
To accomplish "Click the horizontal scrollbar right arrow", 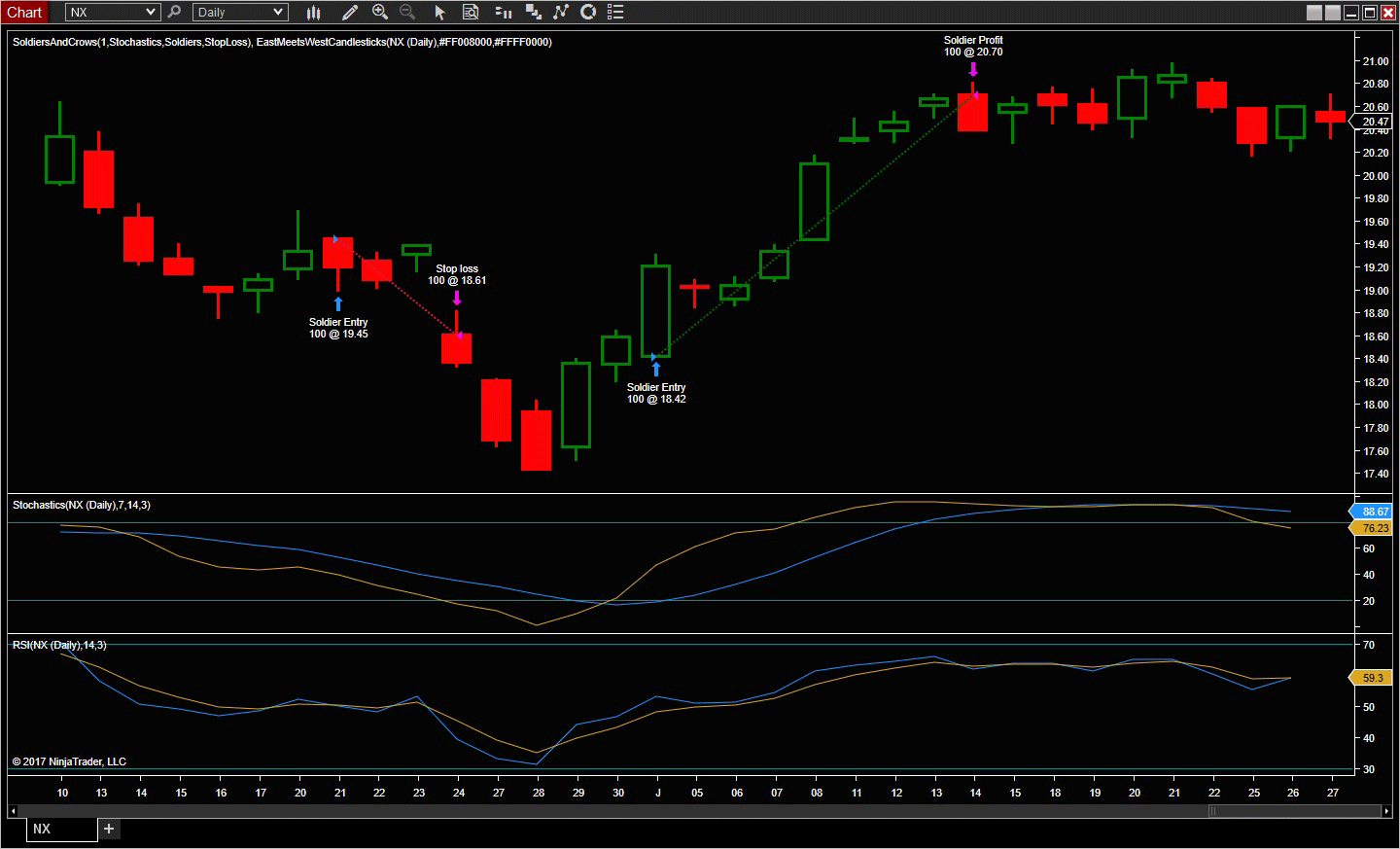I will [1385, 810].
